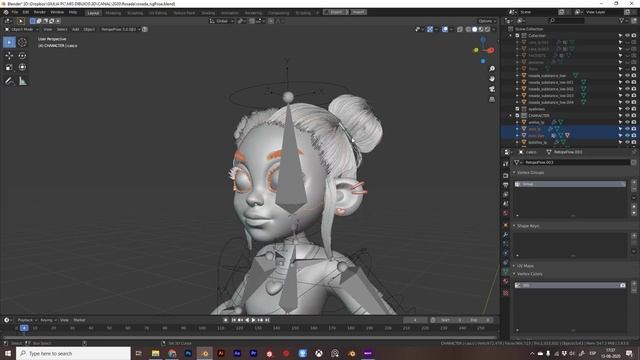Viewport: 640px width, 360px height.
Task: Select the Scale tool
Action: 9,67
